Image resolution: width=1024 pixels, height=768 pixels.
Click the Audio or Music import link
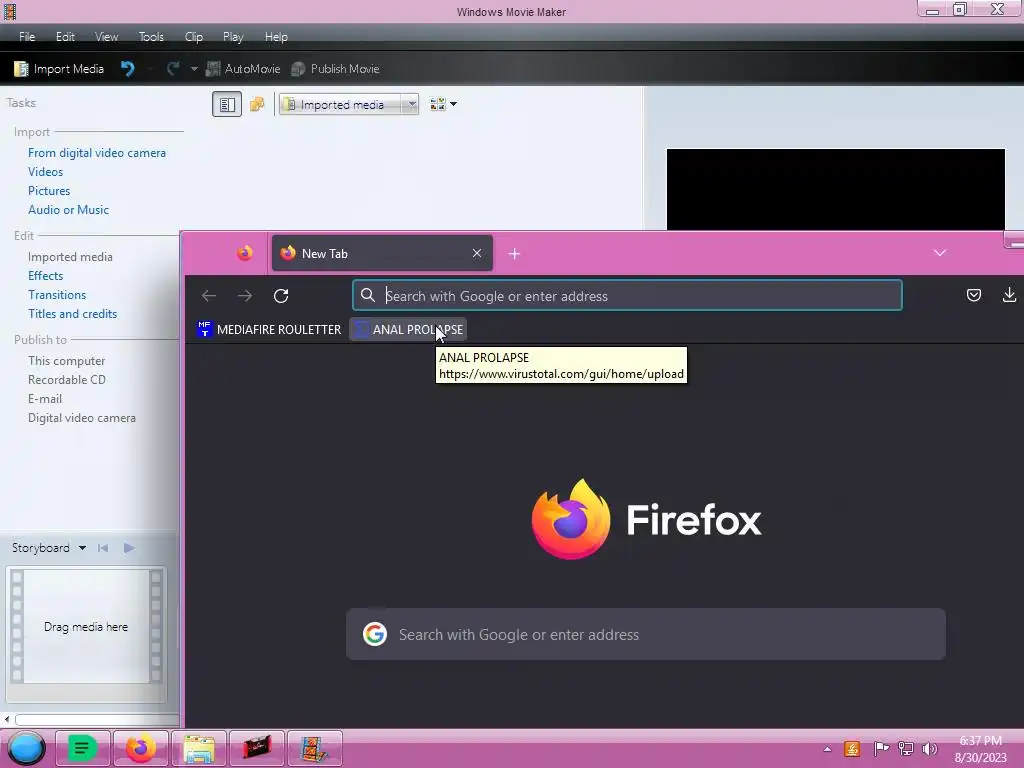[68, 210]
